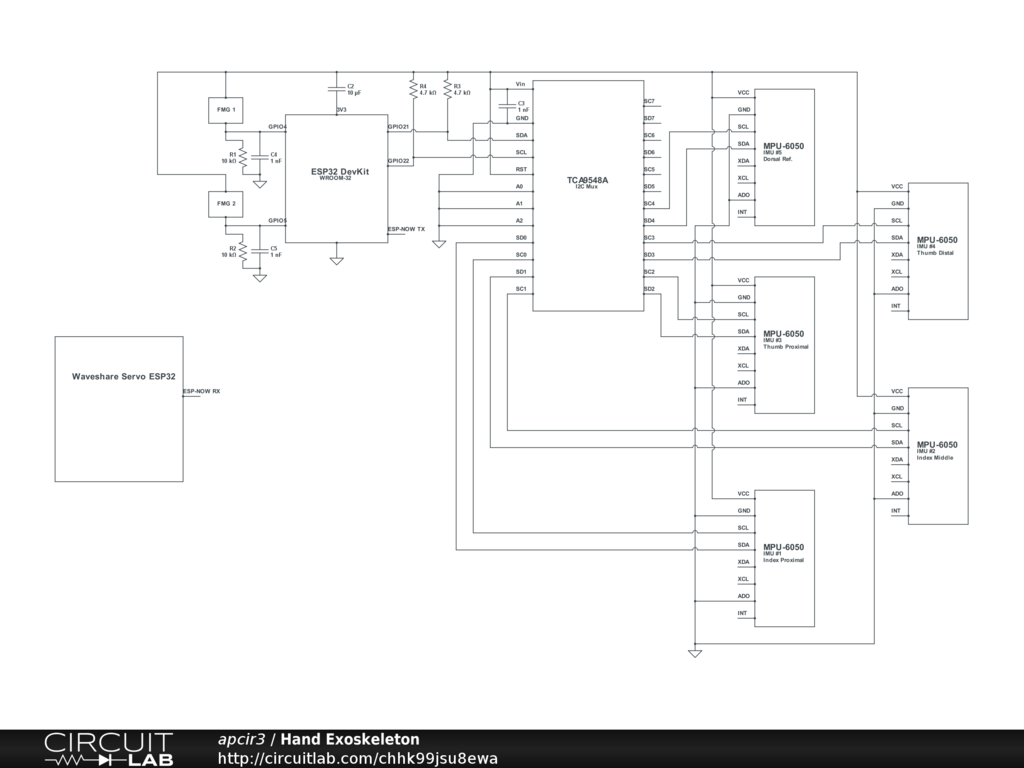Click the XDA pin of IMU #4
The width and height of the screenshot is (1024, 768).
(x=897, y=255)
